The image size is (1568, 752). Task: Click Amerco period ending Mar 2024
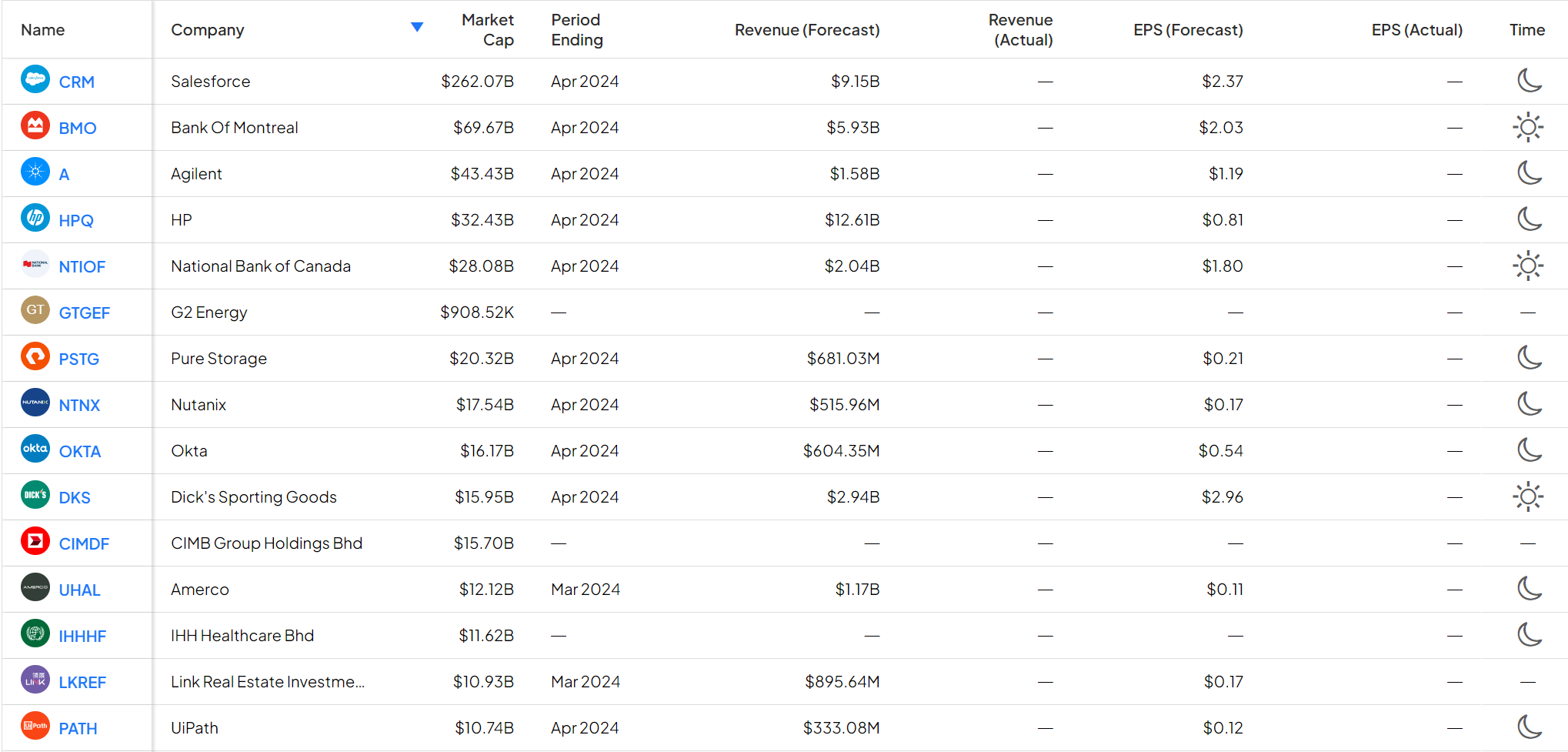(585, 589)
